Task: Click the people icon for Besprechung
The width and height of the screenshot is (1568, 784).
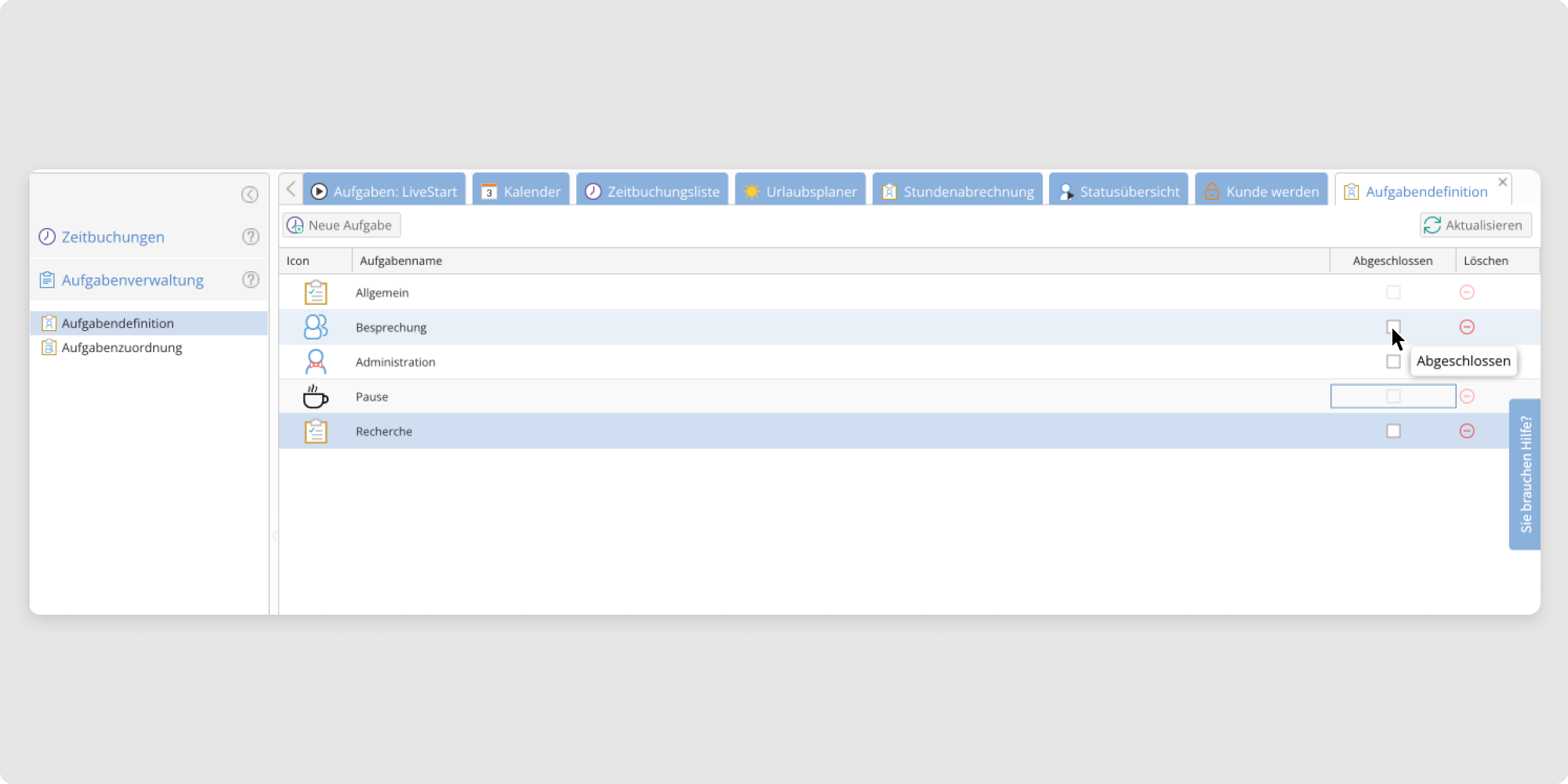Action: [315, 327]
